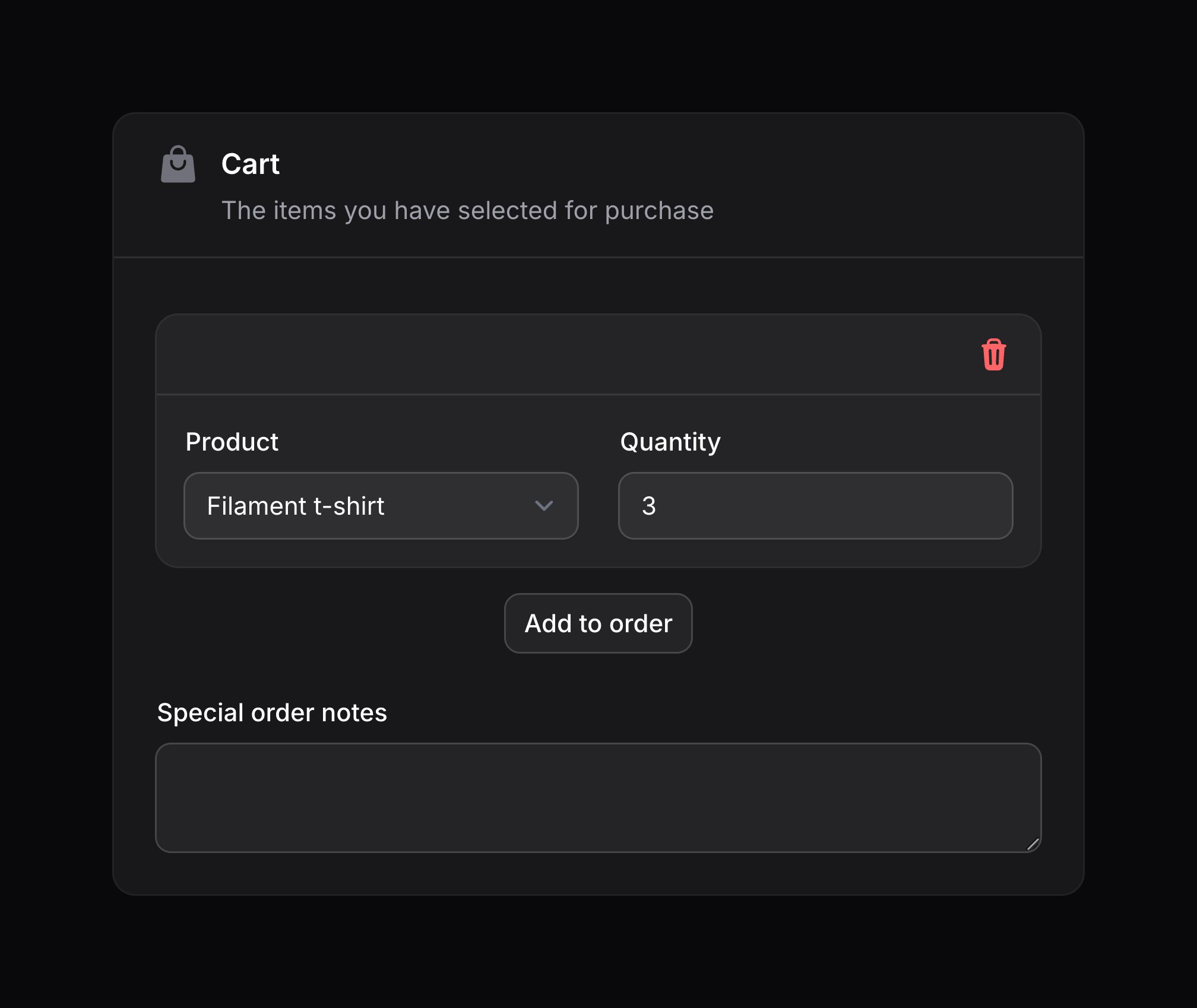Open the Product dropdown showing Filament t-shirt

tap(381, 506)
